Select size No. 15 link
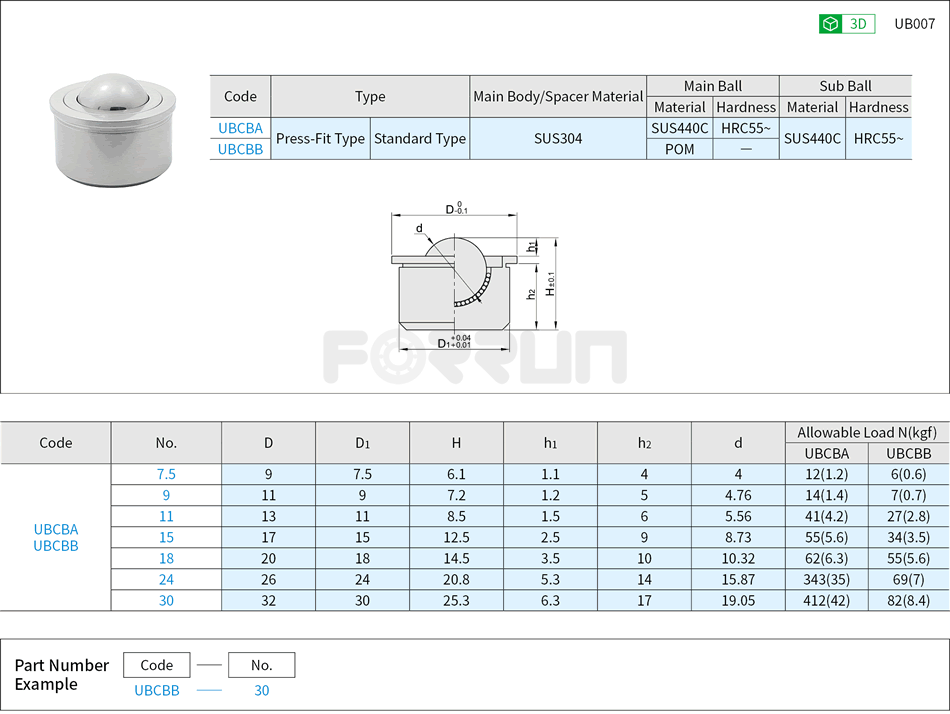 pos(166,537)
